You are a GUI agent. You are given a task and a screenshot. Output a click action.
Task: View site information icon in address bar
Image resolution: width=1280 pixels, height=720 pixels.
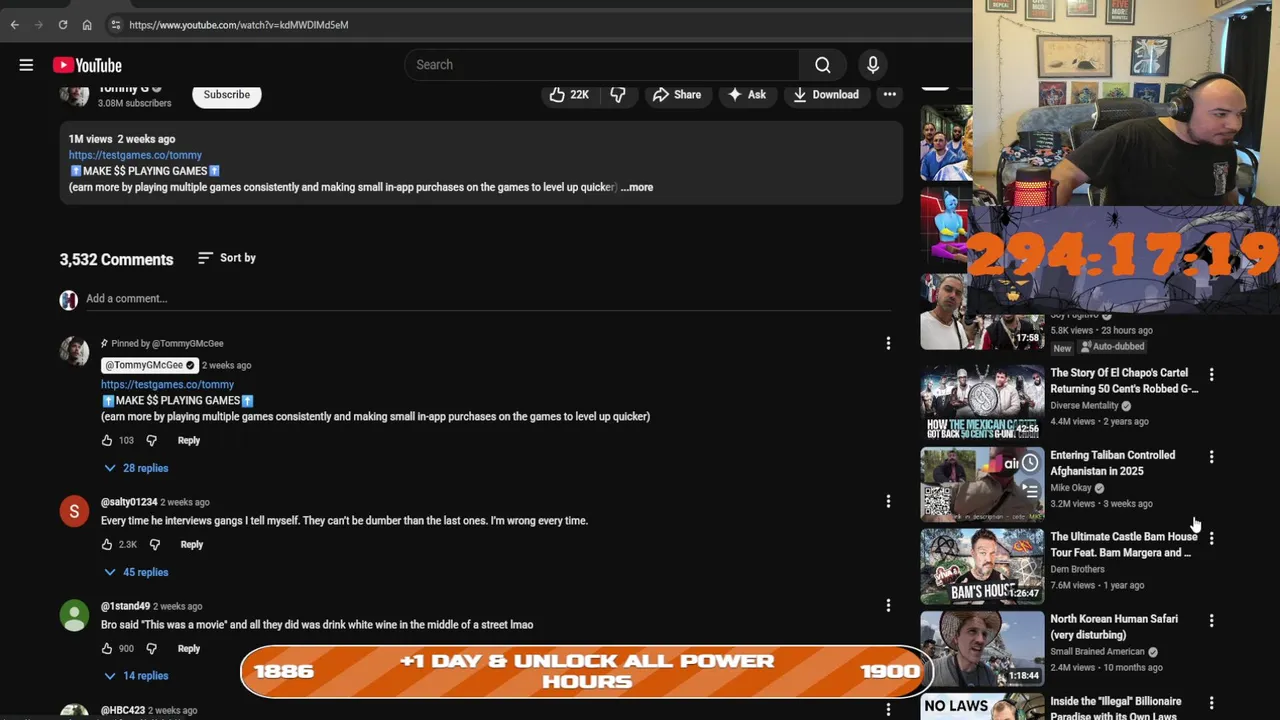click(x=116, y=24)
